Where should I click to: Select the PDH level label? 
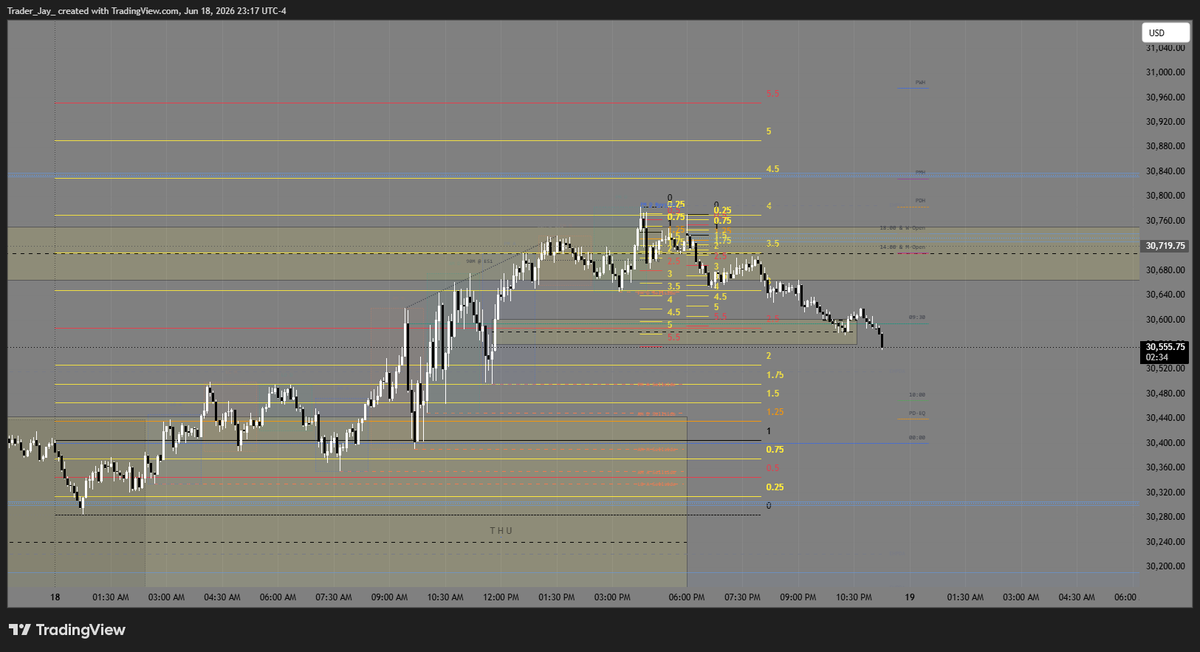(920, 201)
